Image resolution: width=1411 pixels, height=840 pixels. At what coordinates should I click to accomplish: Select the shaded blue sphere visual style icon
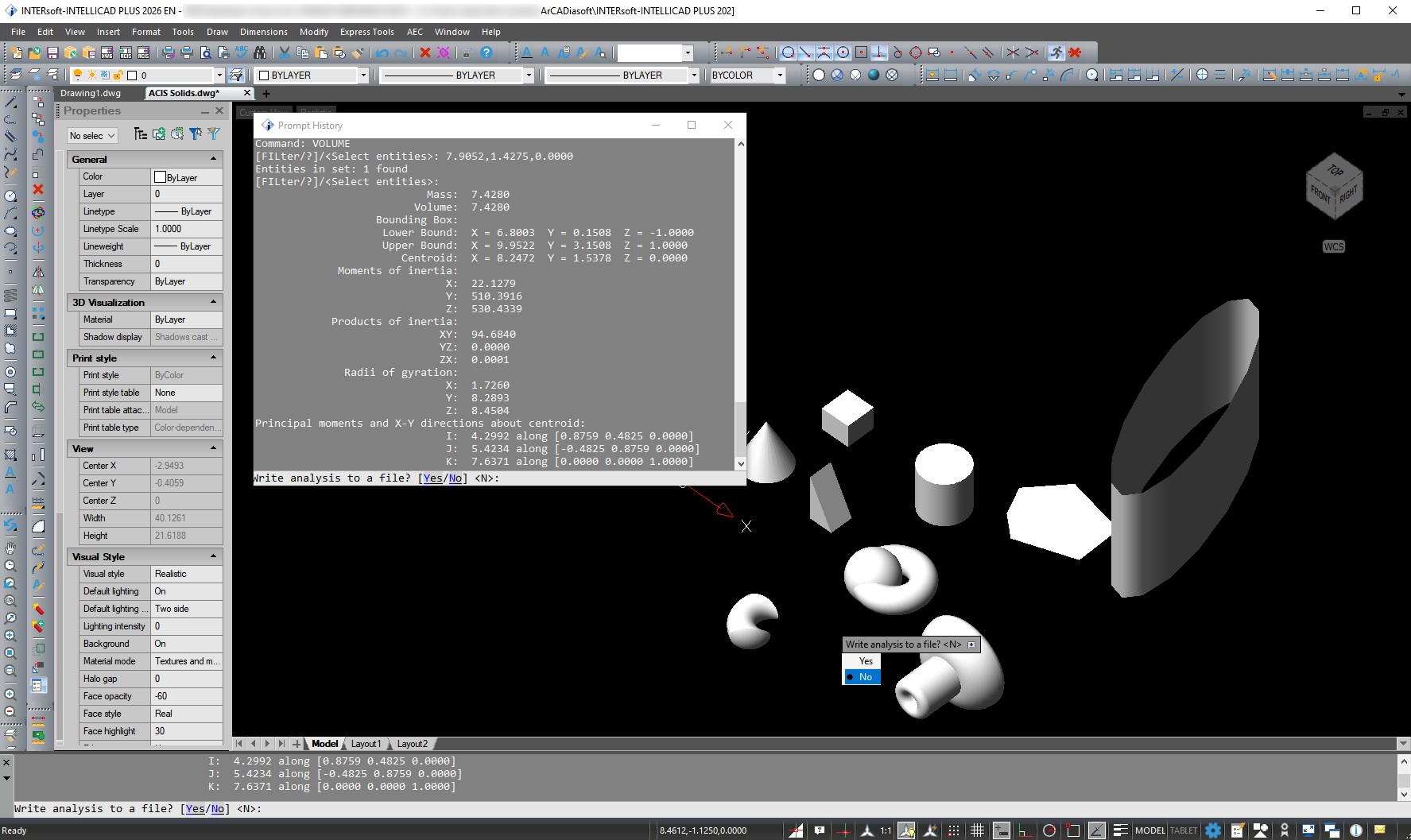click(x=874, y=75)
